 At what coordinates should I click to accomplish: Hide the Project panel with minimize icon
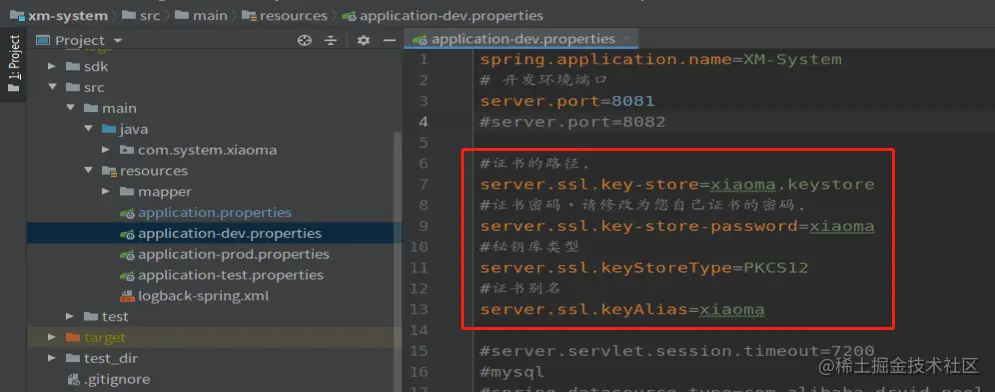click(x=390, y=41)
